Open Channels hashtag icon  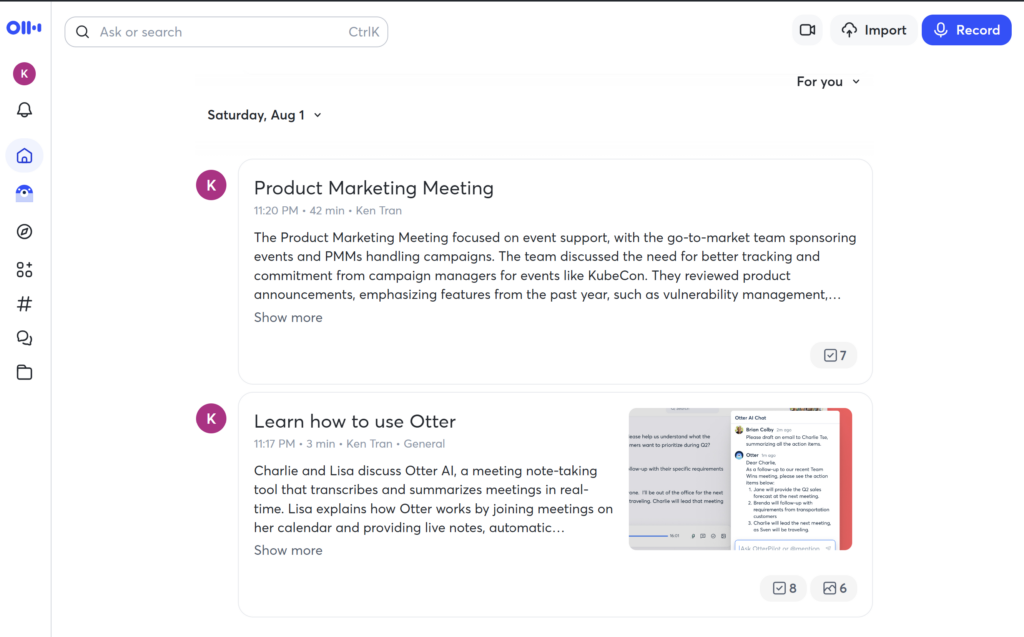point(24,304)
